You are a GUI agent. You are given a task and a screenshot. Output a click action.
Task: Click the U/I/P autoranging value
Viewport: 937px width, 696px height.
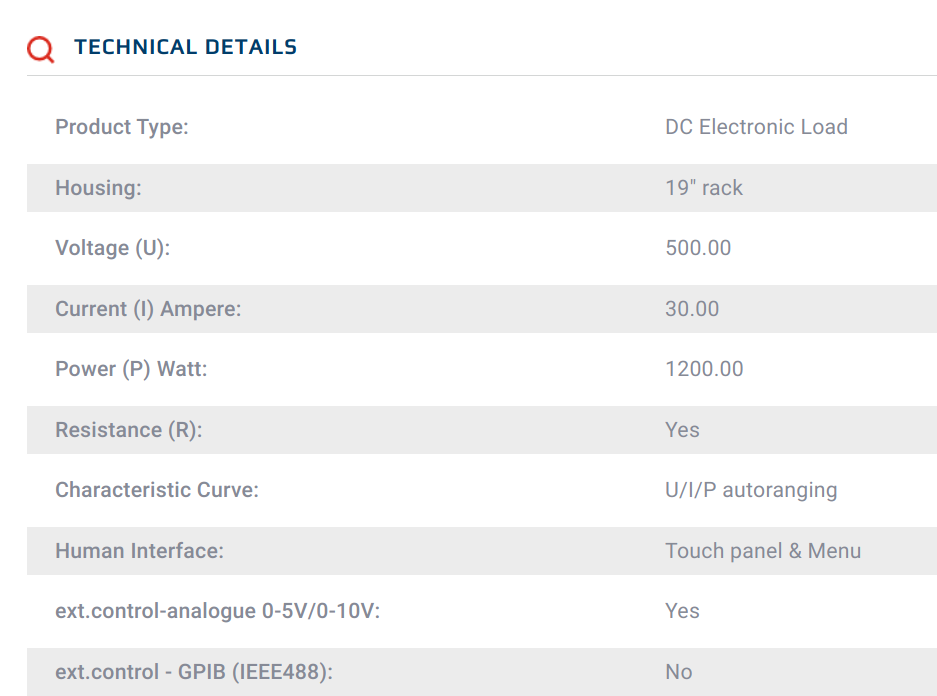pos(751,490)
